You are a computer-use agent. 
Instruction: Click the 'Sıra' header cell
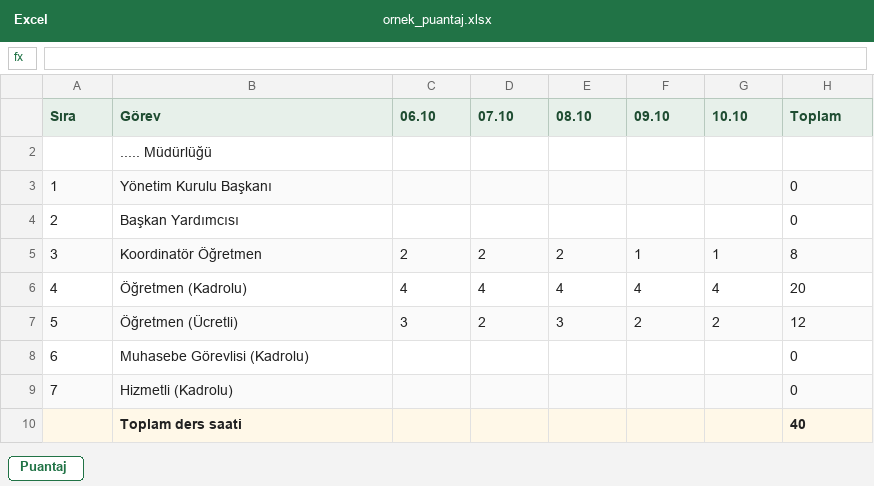(x=77, y=118)
